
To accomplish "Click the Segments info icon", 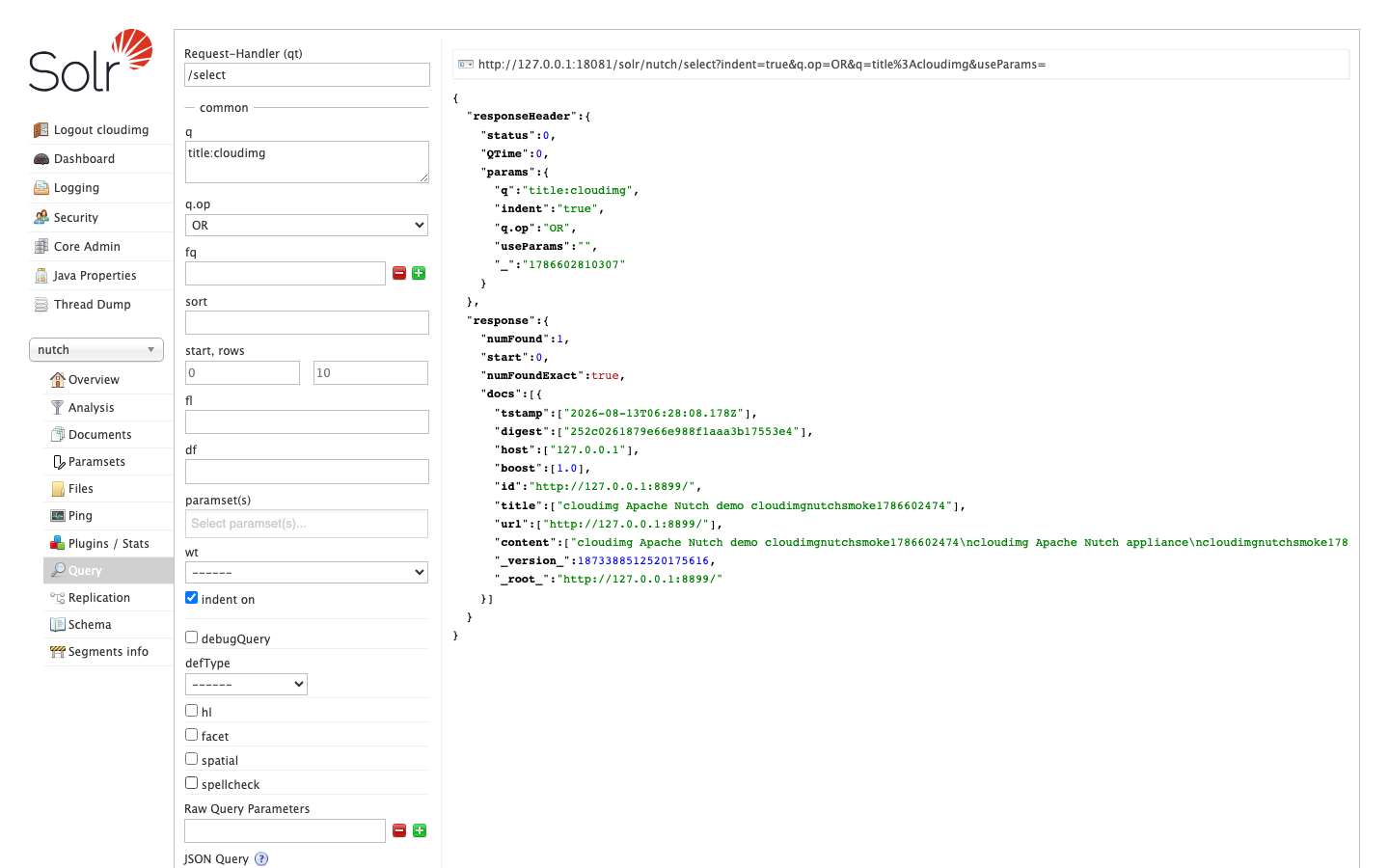I will pos(58,652).
